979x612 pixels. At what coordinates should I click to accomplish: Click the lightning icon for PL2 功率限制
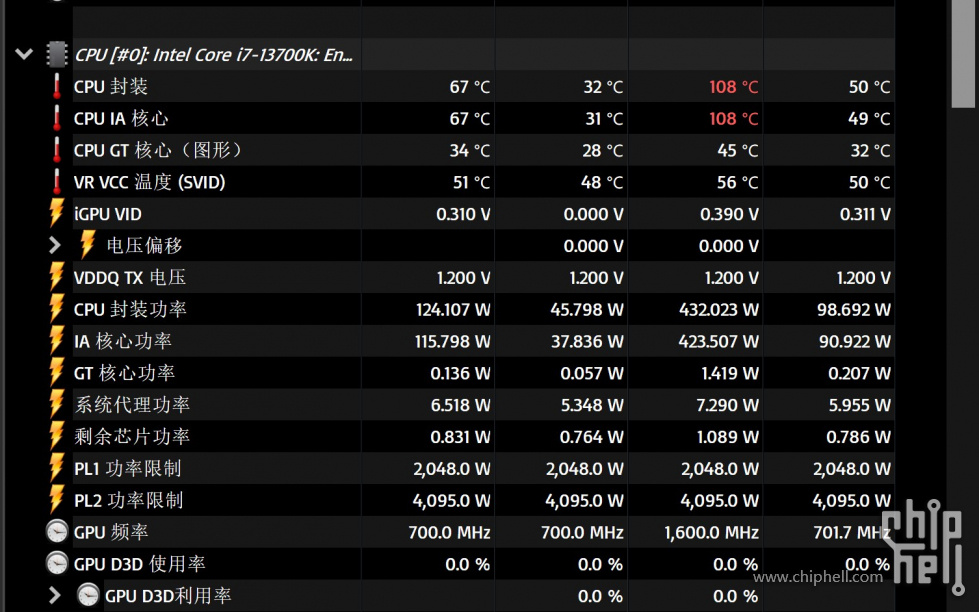[57, 500]
